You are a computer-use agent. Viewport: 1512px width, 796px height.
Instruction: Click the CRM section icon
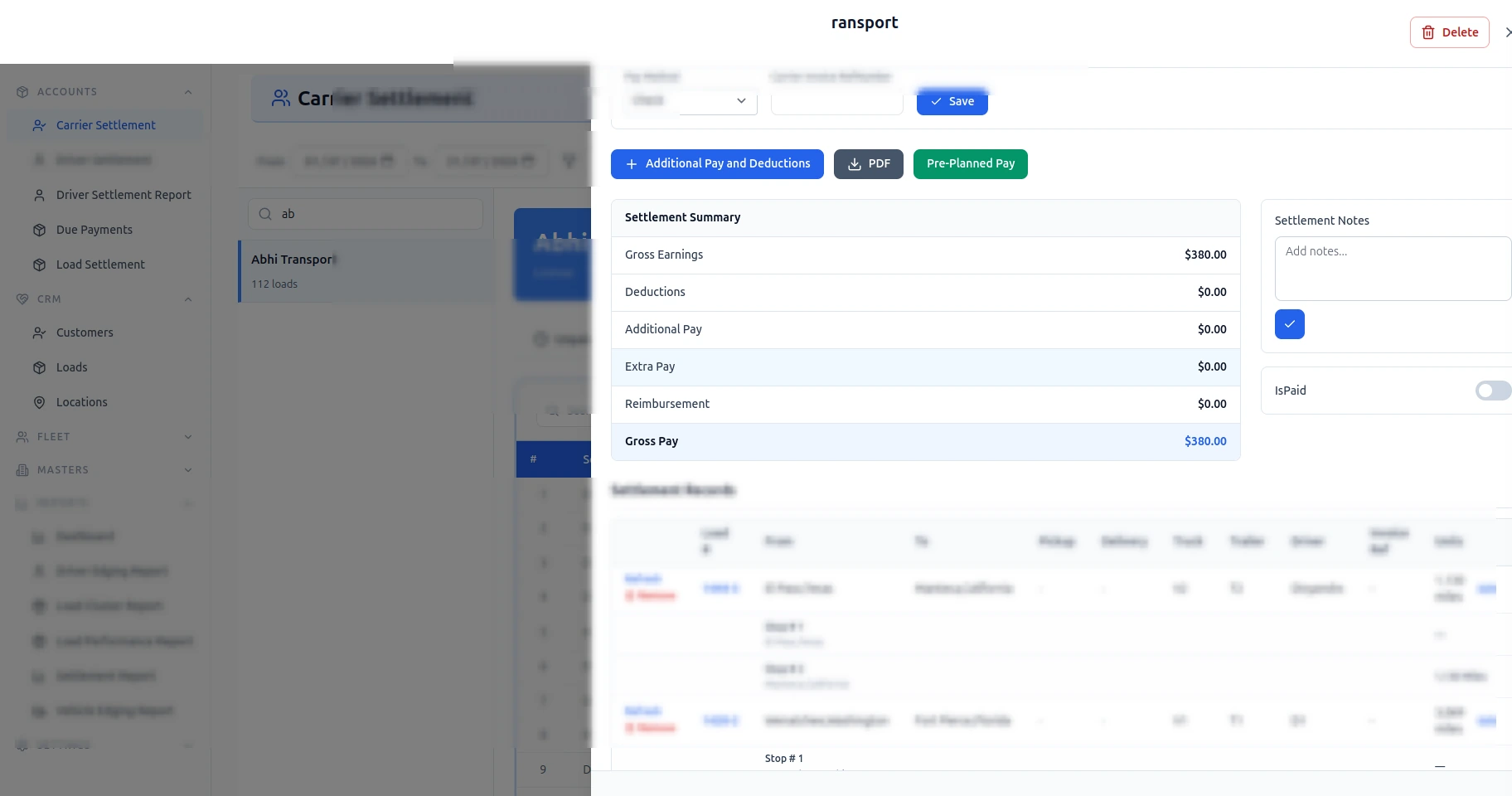tap(22, 299)
